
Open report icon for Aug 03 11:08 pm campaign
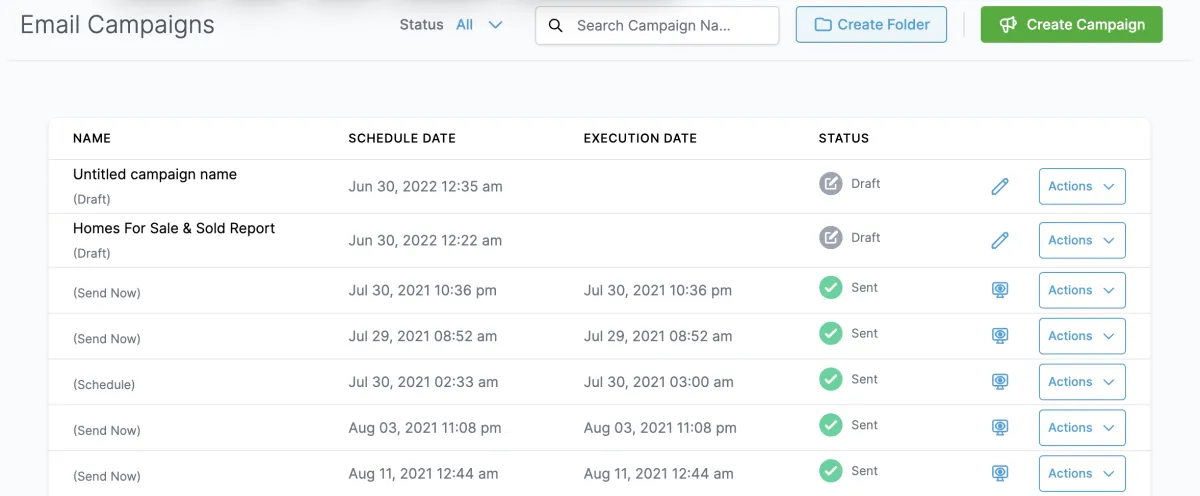coord(999,428)
